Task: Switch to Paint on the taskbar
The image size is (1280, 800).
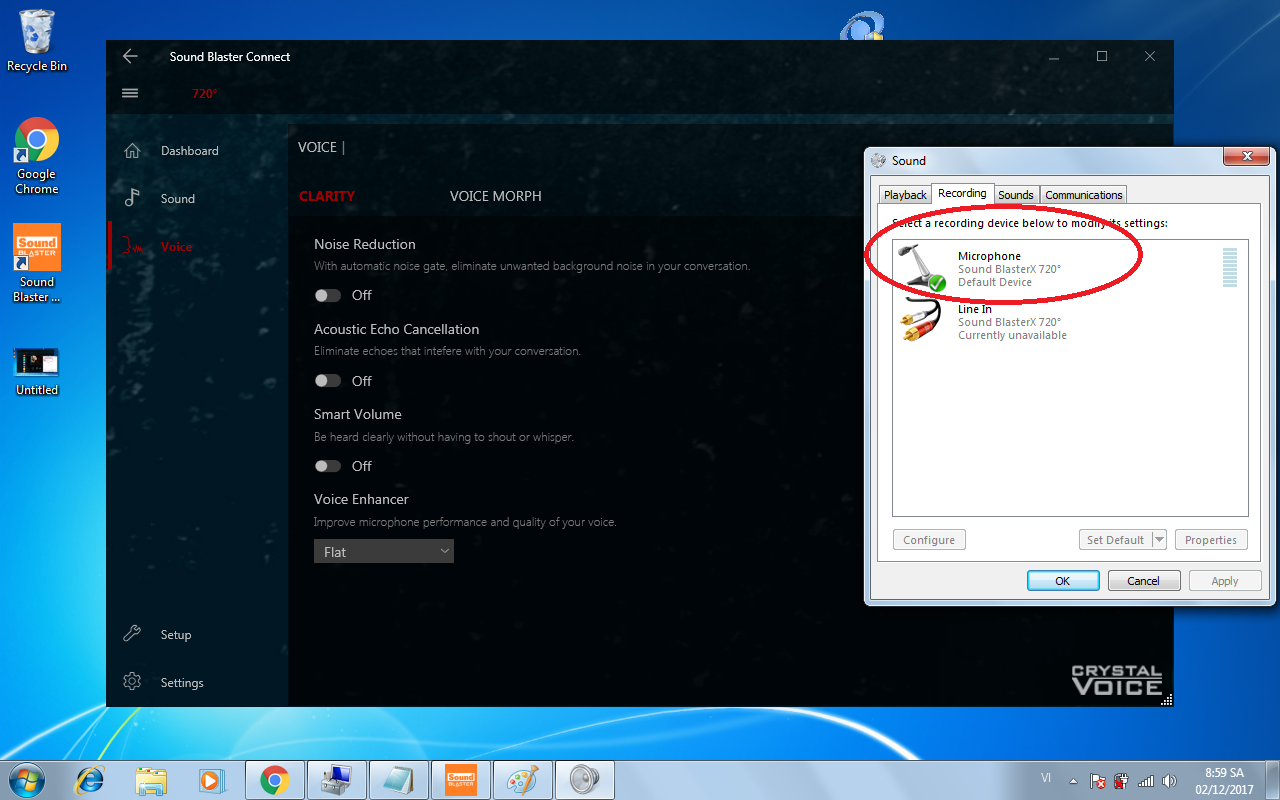Action: [x=523, y=780]
